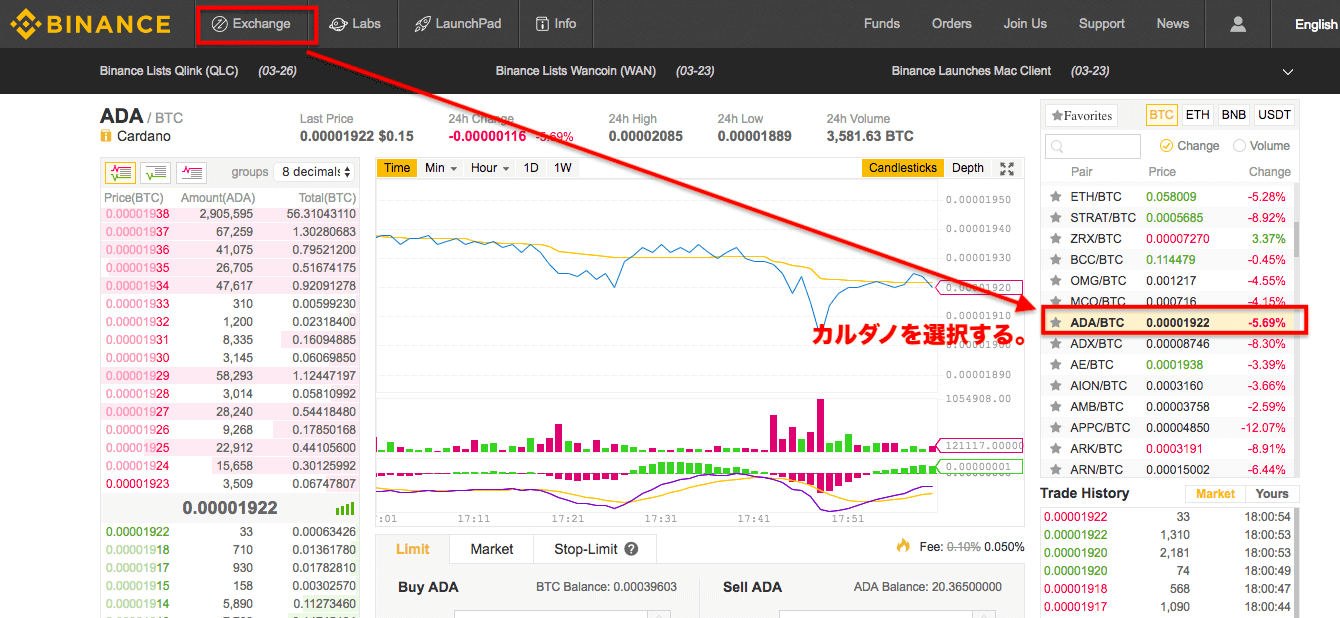Click the orange info icon beside Cardano
1340x618 pixels.
[x=106, y=136]
